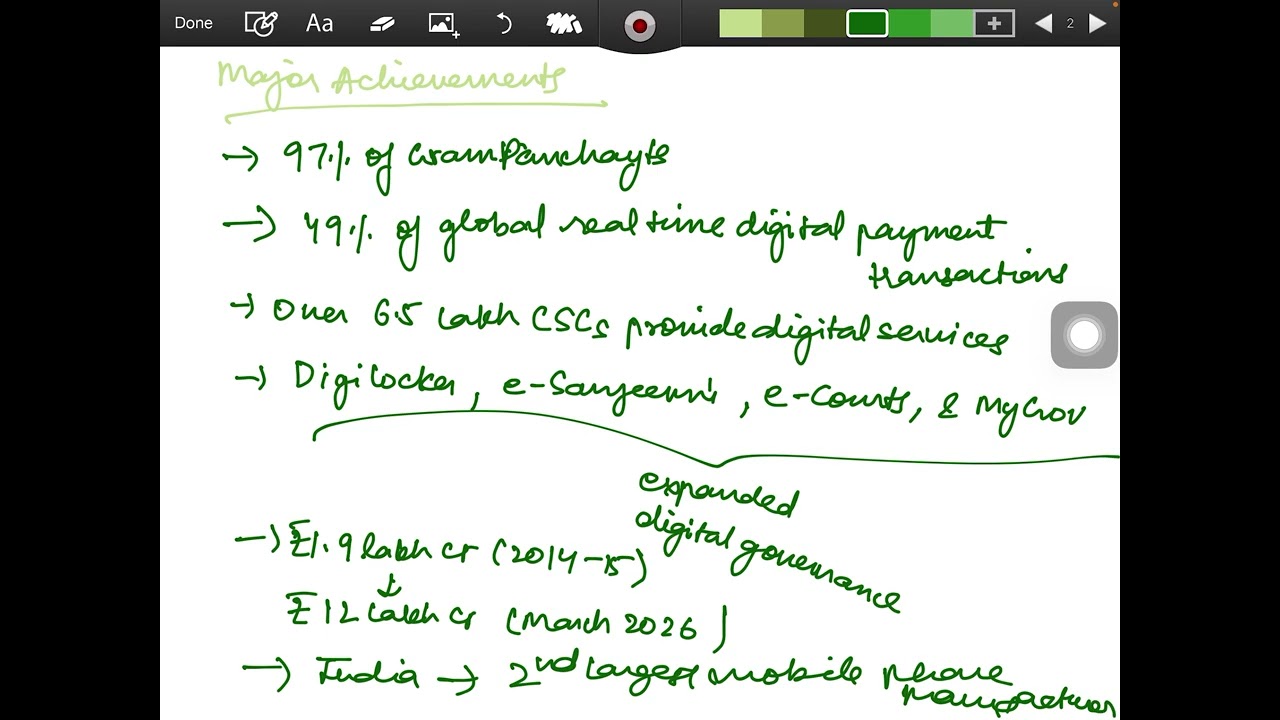Tap the '49% of global real time' line

(645, 248)
